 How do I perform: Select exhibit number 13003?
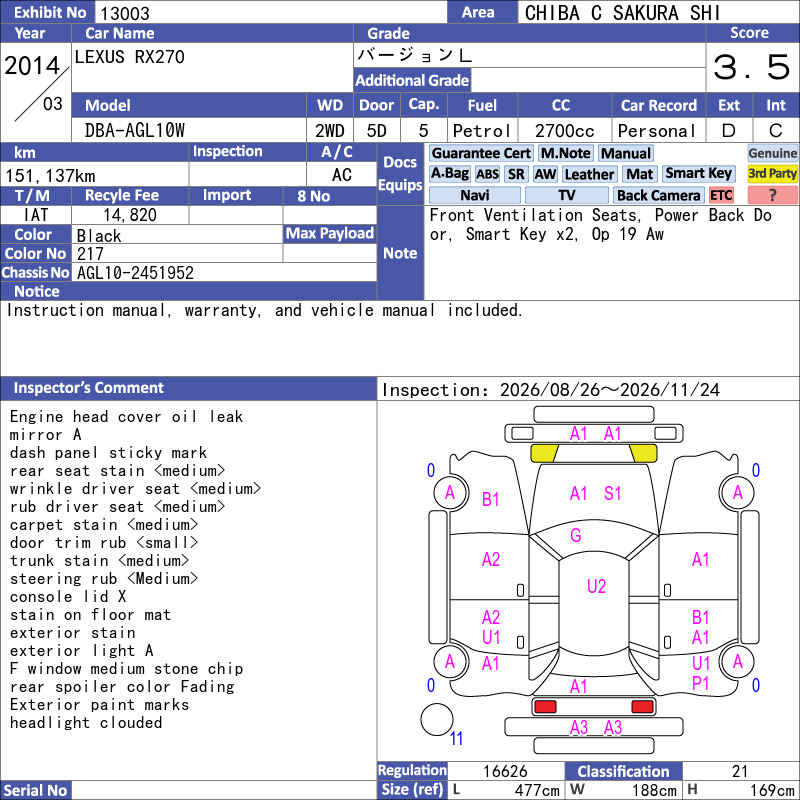(124, 13)
